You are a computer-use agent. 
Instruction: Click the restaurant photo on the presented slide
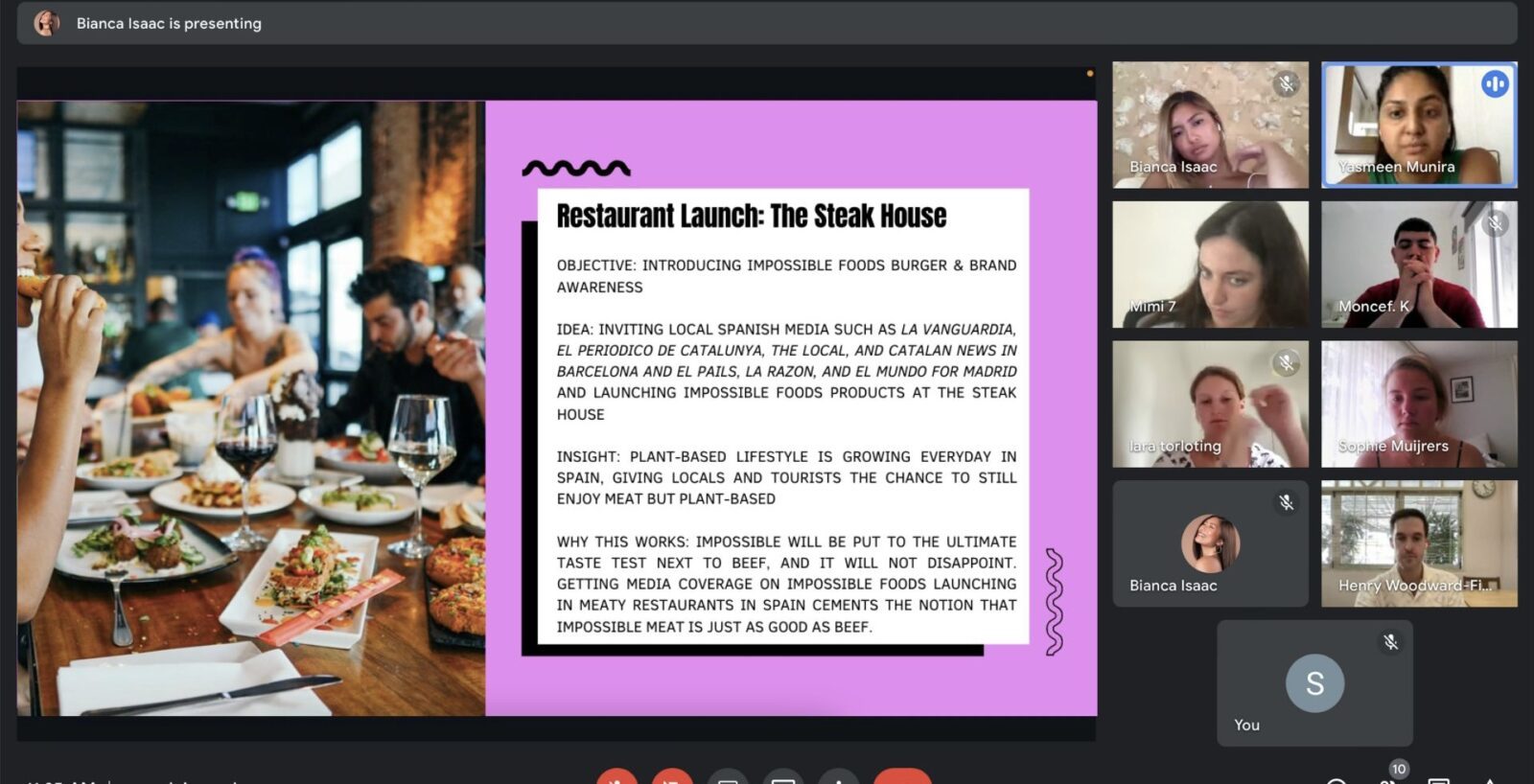click(251, 408)
